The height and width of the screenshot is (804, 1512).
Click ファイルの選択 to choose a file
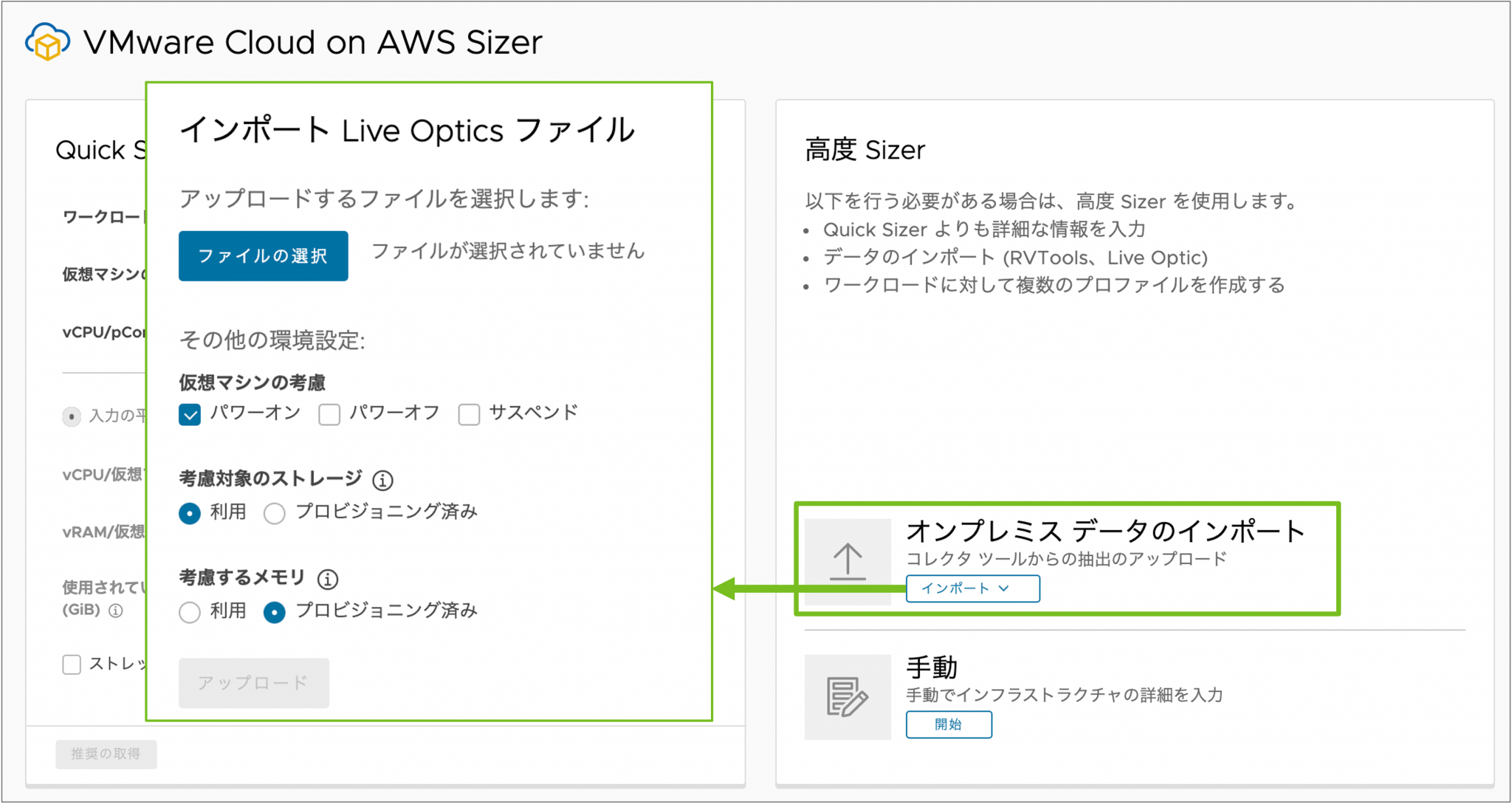[x=263, y=256]
